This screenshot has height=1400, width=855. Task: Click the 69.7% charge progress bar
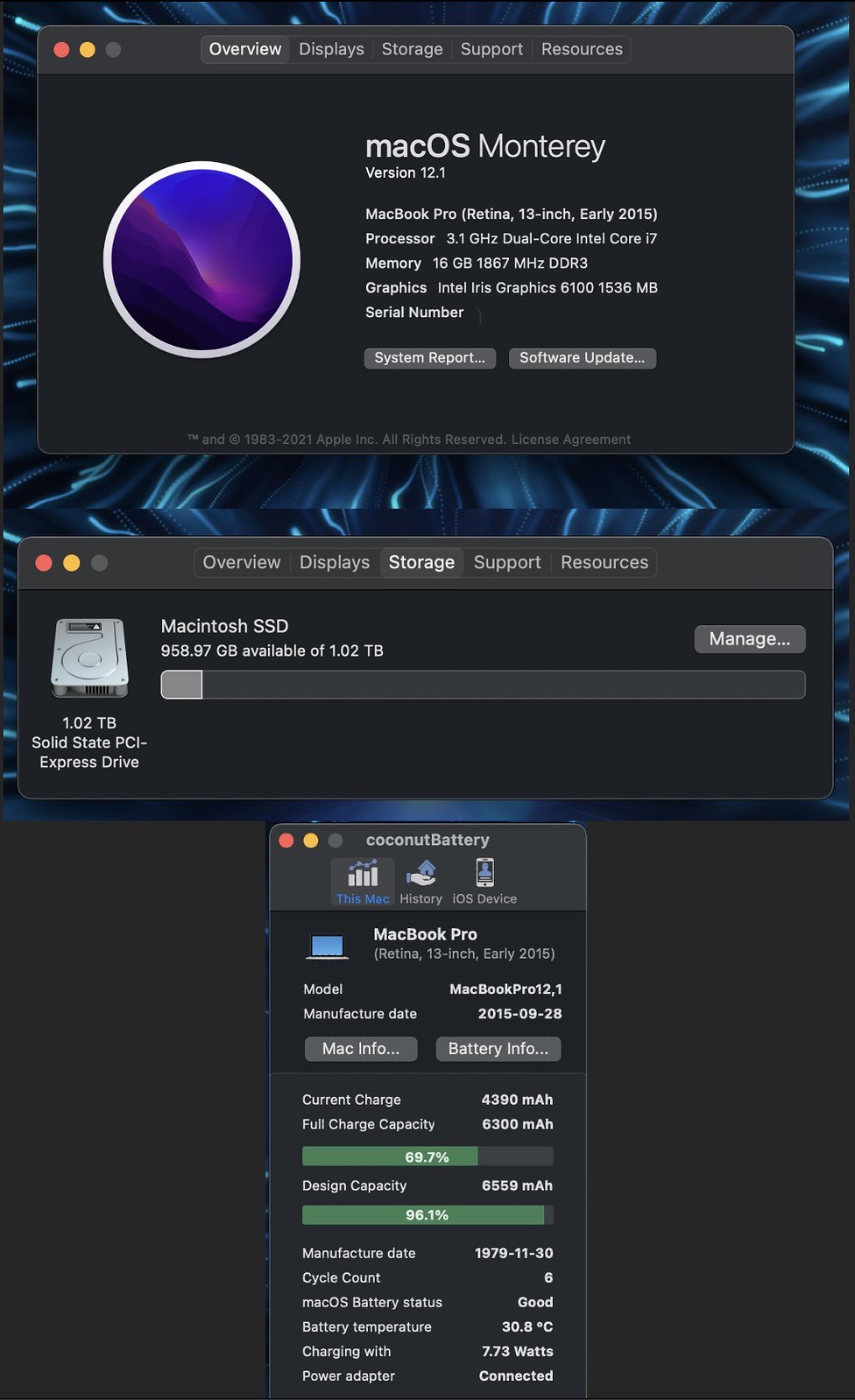[427, 1157]
